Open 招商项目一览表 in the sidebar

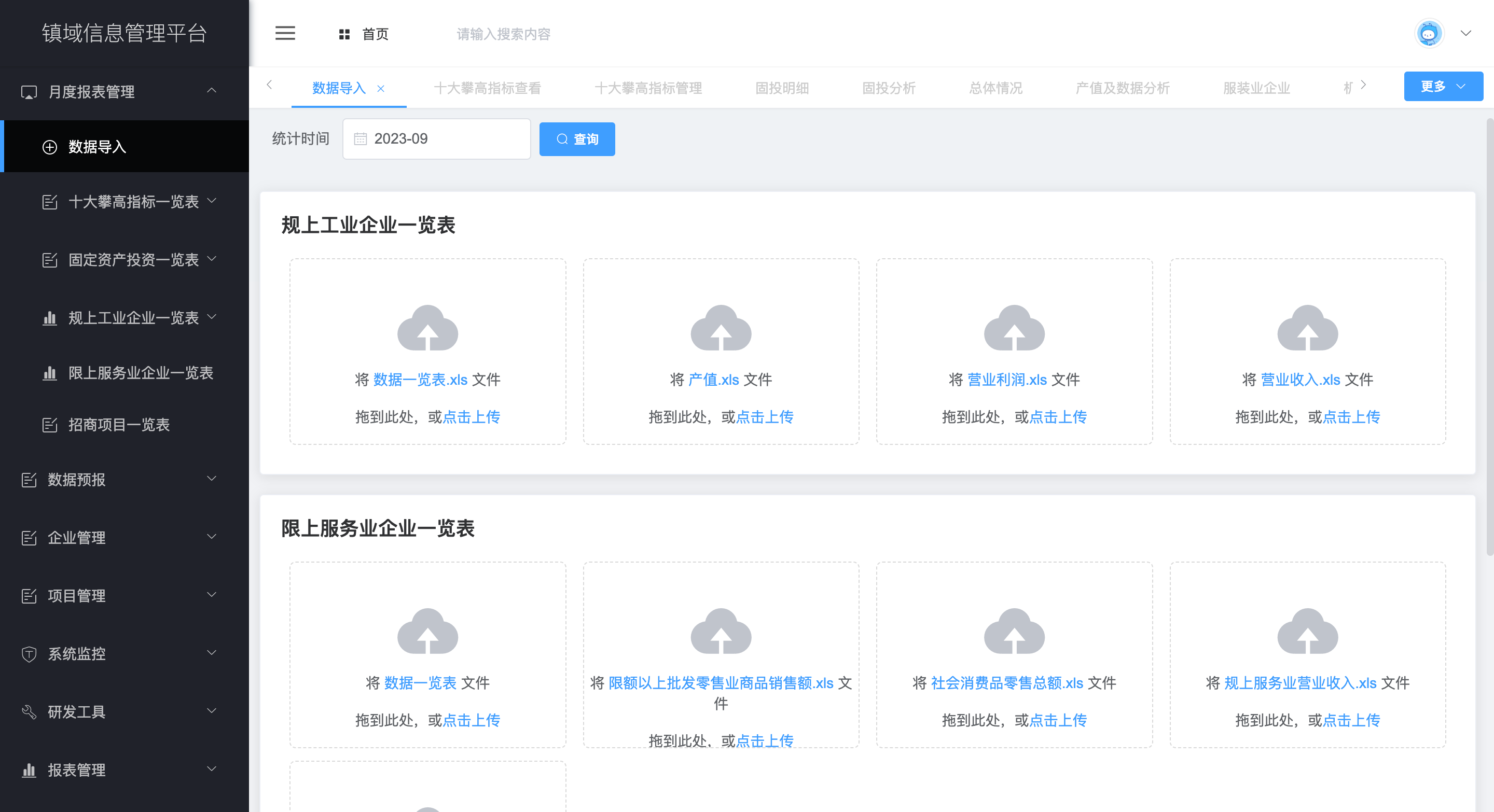tap(124, 425)
